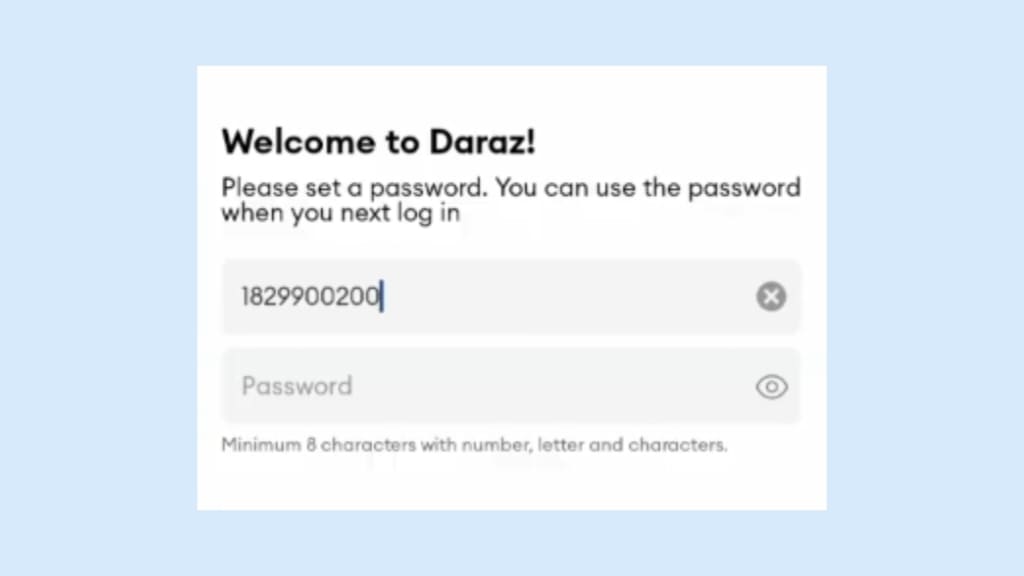Show the password text using the eye toggle
1024x576 pixels.
tap(771, 386)
